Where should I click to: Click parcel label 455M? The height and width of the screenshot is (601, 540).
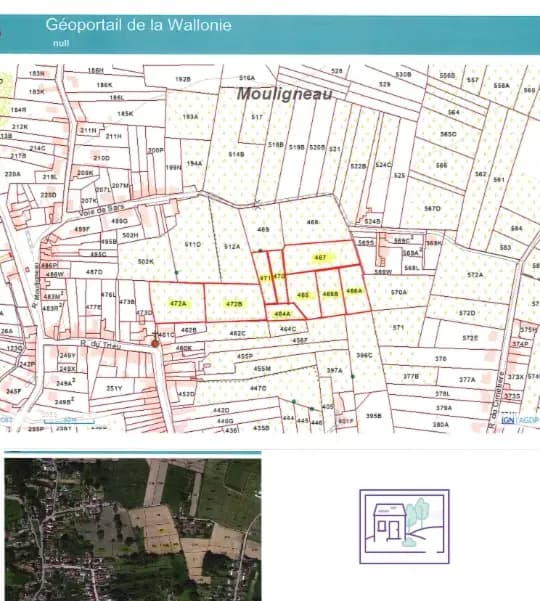coord(262,368)
